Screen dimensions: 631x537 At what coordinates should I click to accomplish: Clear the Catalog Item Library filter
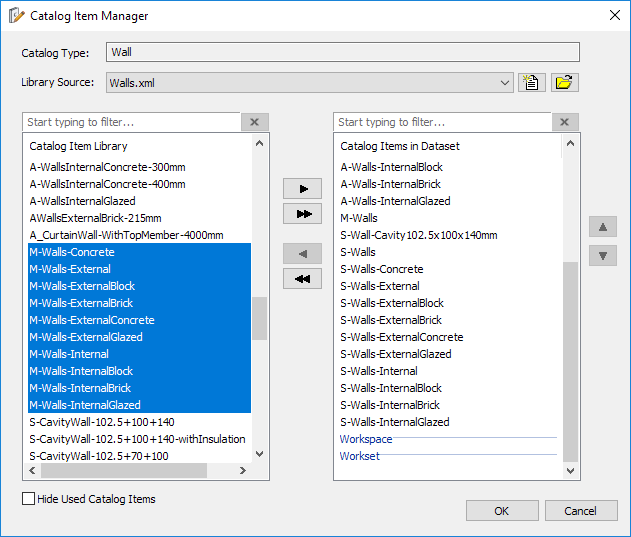click(255, 122)
